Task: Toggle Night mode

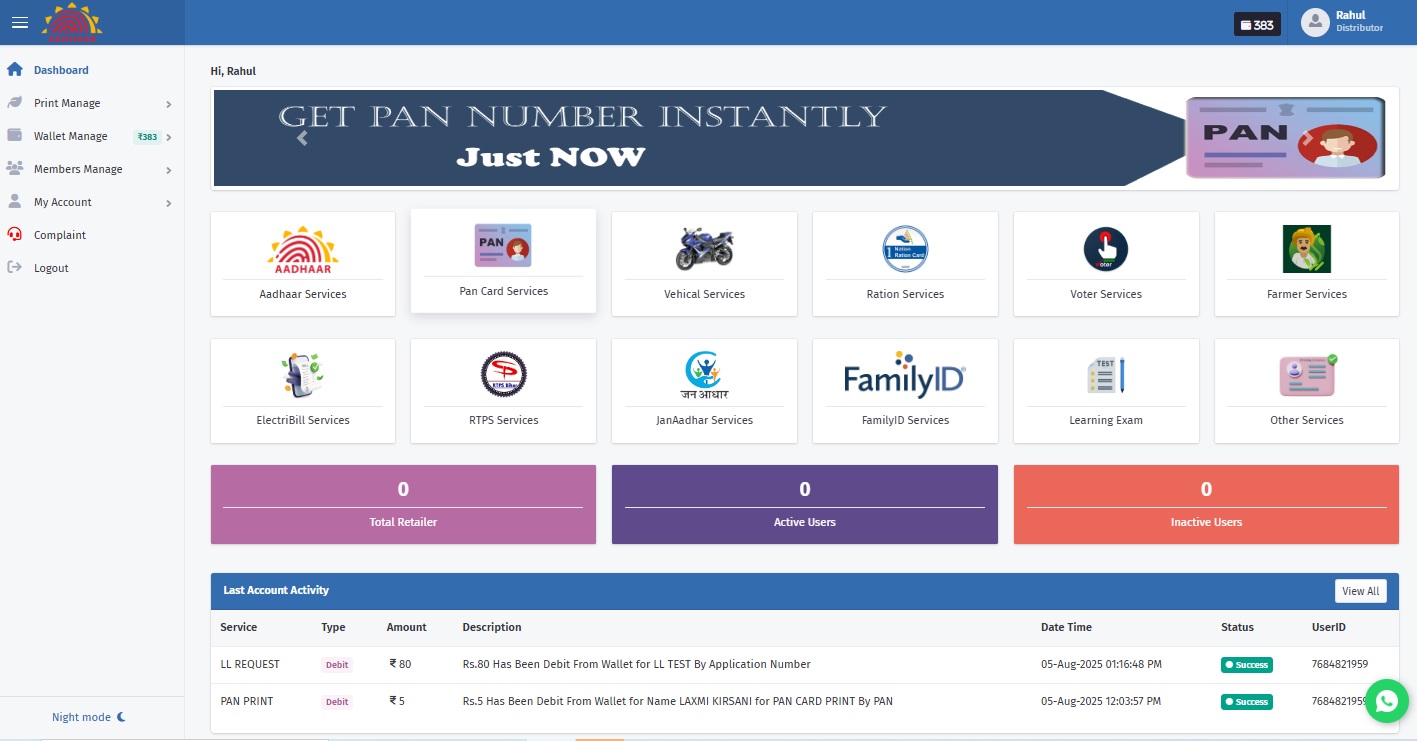Action: coord(89,717)
